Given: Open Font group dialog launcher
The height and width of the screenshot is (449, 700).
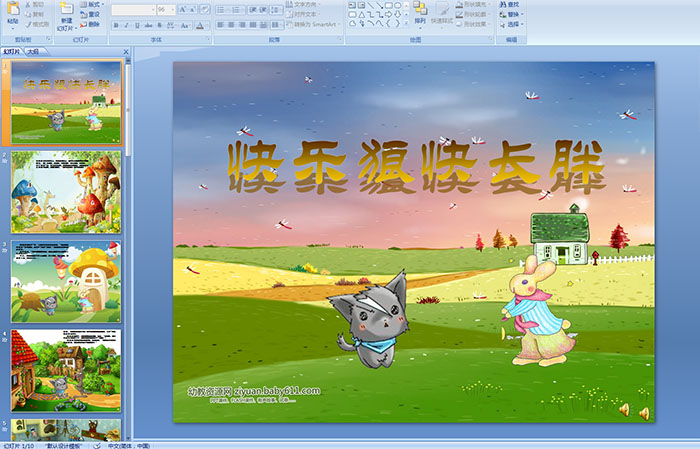Looking at the screenshot, I should click(x=208, y=39).
